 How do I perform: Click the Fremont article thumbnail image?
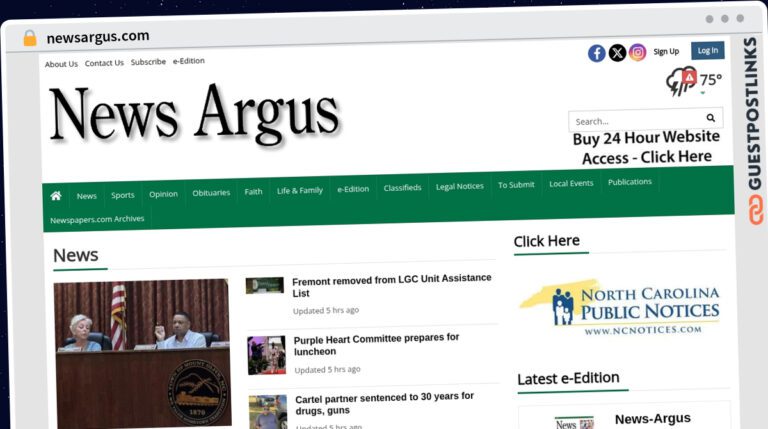(264, 286)
